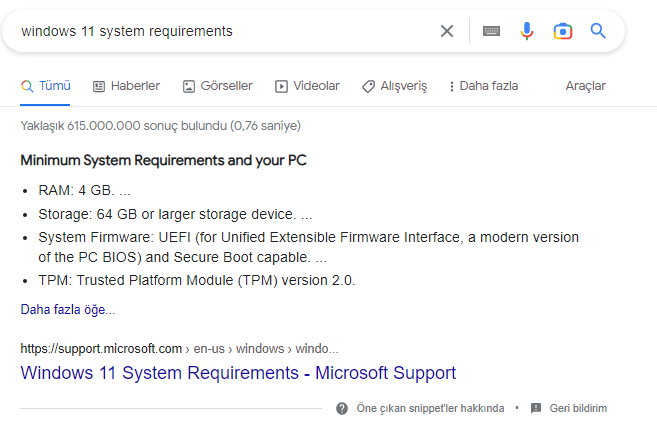Click the Öne çıkan snippet'ler hakkında link
This screenshot has height=425, width=657.
432,408
